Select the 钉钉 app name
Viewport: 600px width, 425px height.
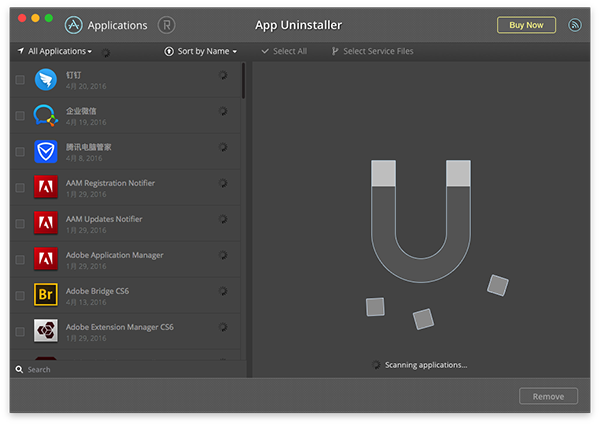pos(73,75)
